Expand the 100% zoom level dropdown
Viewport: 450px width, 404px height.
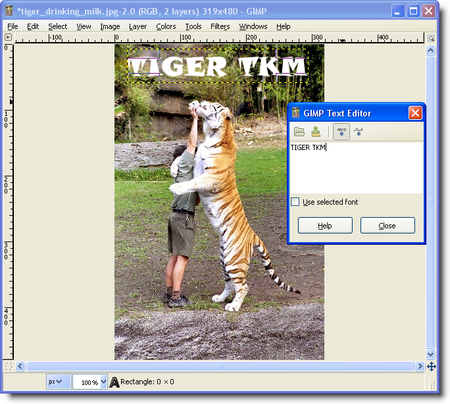(103, 382)
